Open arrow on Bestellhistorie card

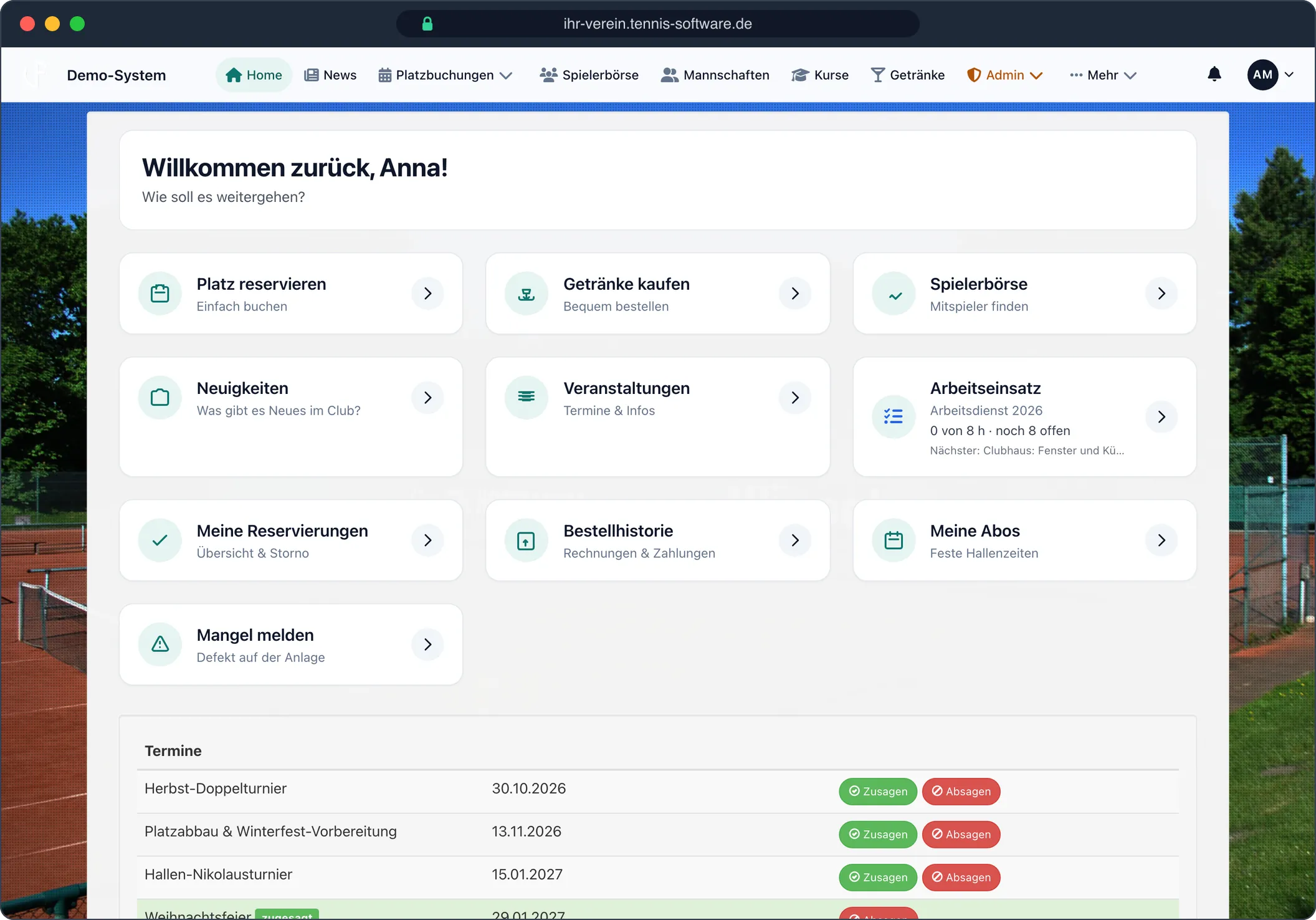(x=795, y=540)
